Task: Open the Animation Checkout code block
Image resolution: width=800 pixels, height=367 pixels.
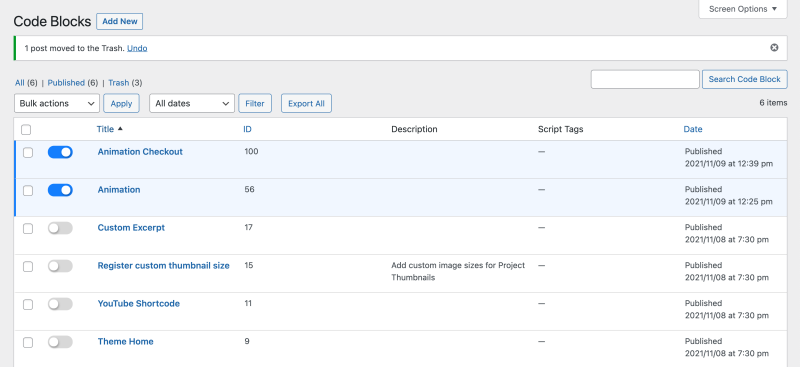Action: (x=140, y=152)
